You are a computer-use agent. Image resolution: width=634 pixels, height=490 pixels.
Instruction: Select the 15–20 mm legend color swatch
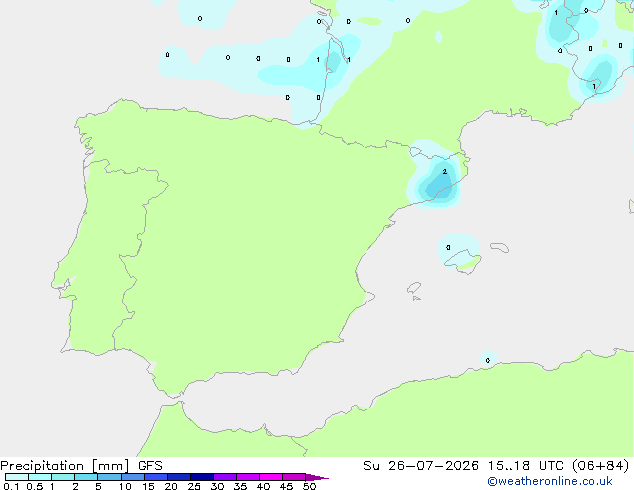(156, 477)
